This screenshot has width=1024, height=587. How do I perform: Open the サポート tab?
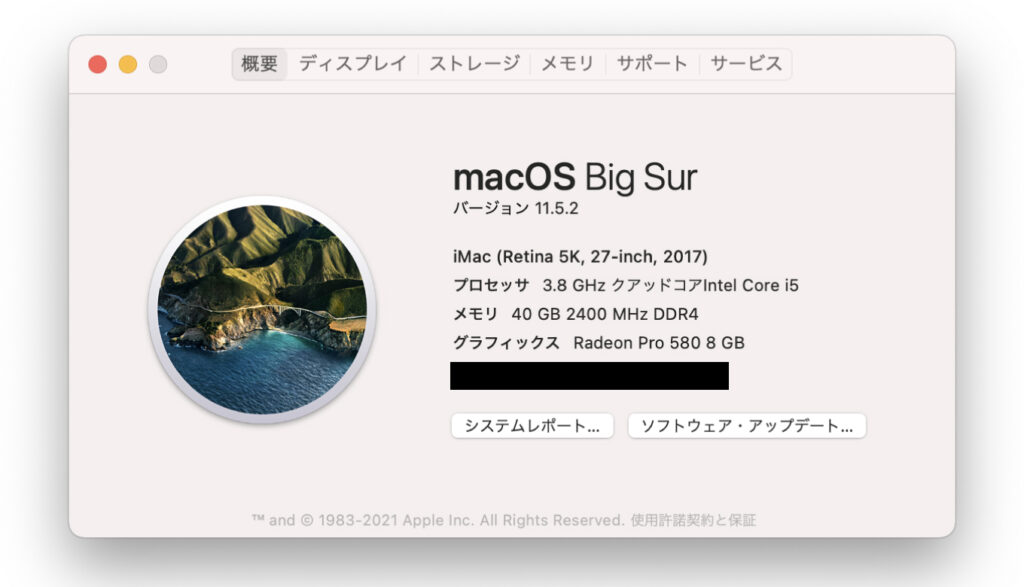coord(652,64)
